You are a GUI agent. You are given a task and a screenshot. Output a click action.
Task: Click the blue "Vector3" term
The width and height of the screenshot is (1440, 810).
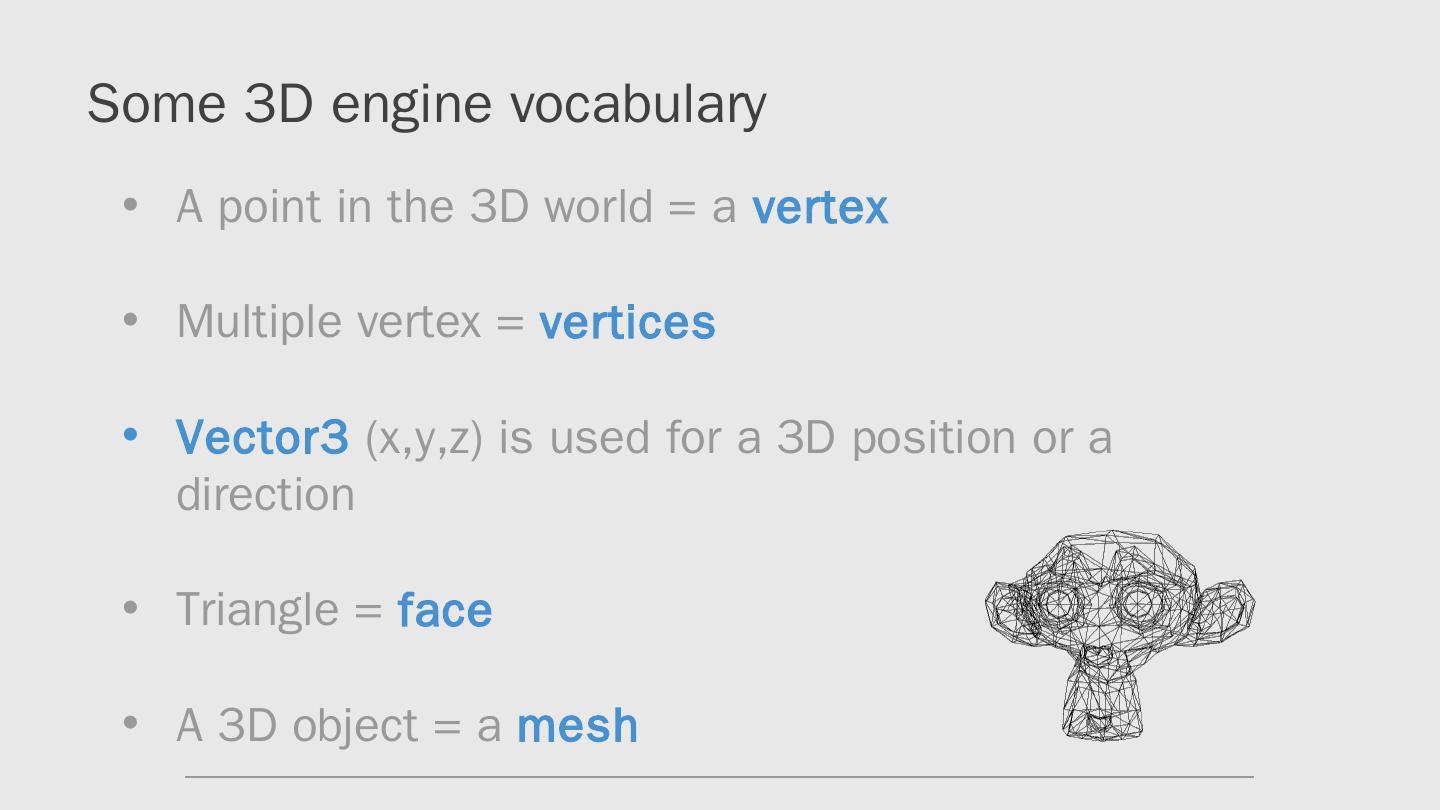coord(262,437)
